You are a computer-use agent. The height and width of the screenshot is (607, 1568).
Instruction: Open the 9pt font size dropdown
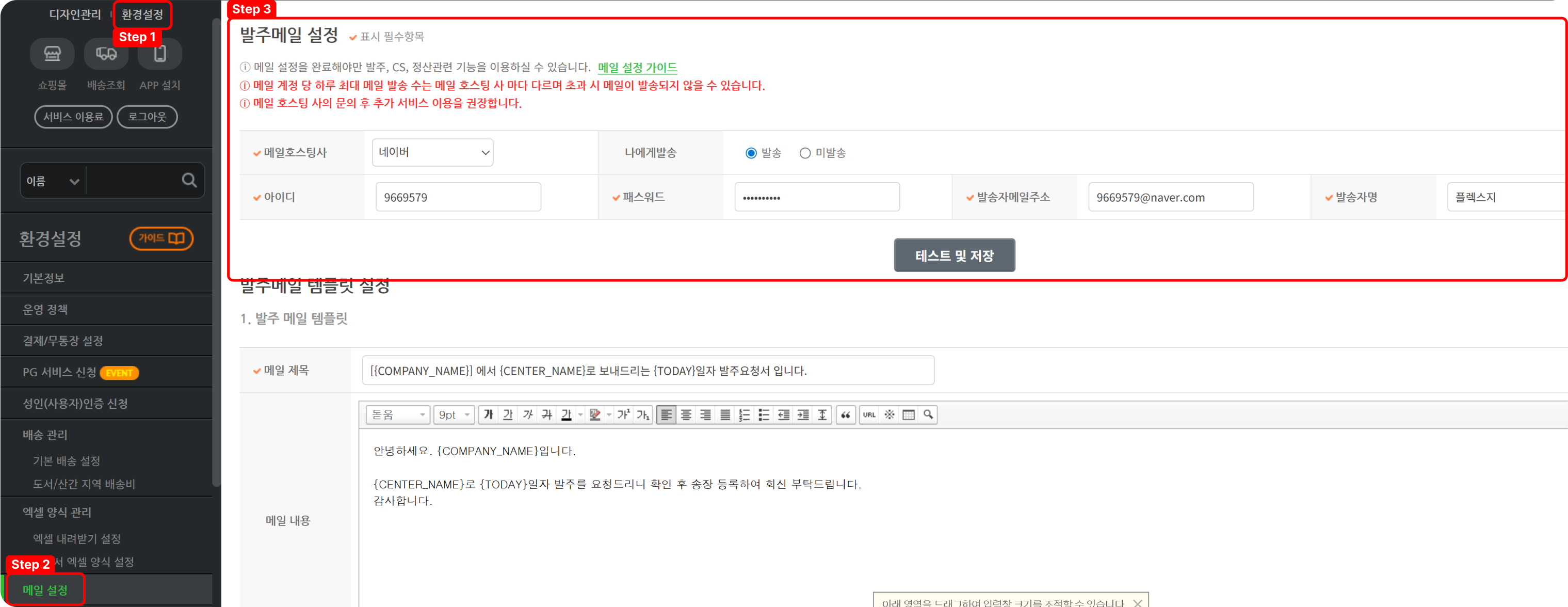tap(454, 414)
